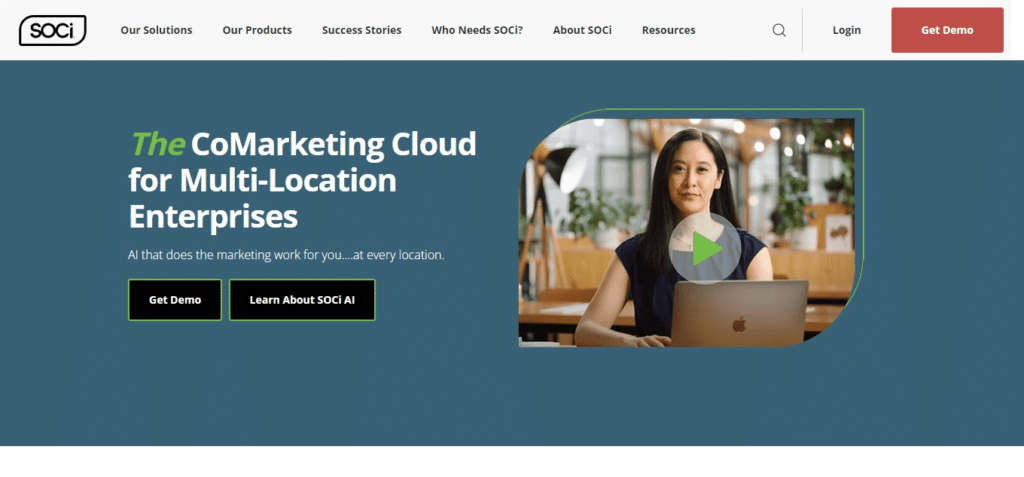The width and height of the screenshot is (1024, 477).
Task: Play the hero video
Action: click(x=705, y=248)
